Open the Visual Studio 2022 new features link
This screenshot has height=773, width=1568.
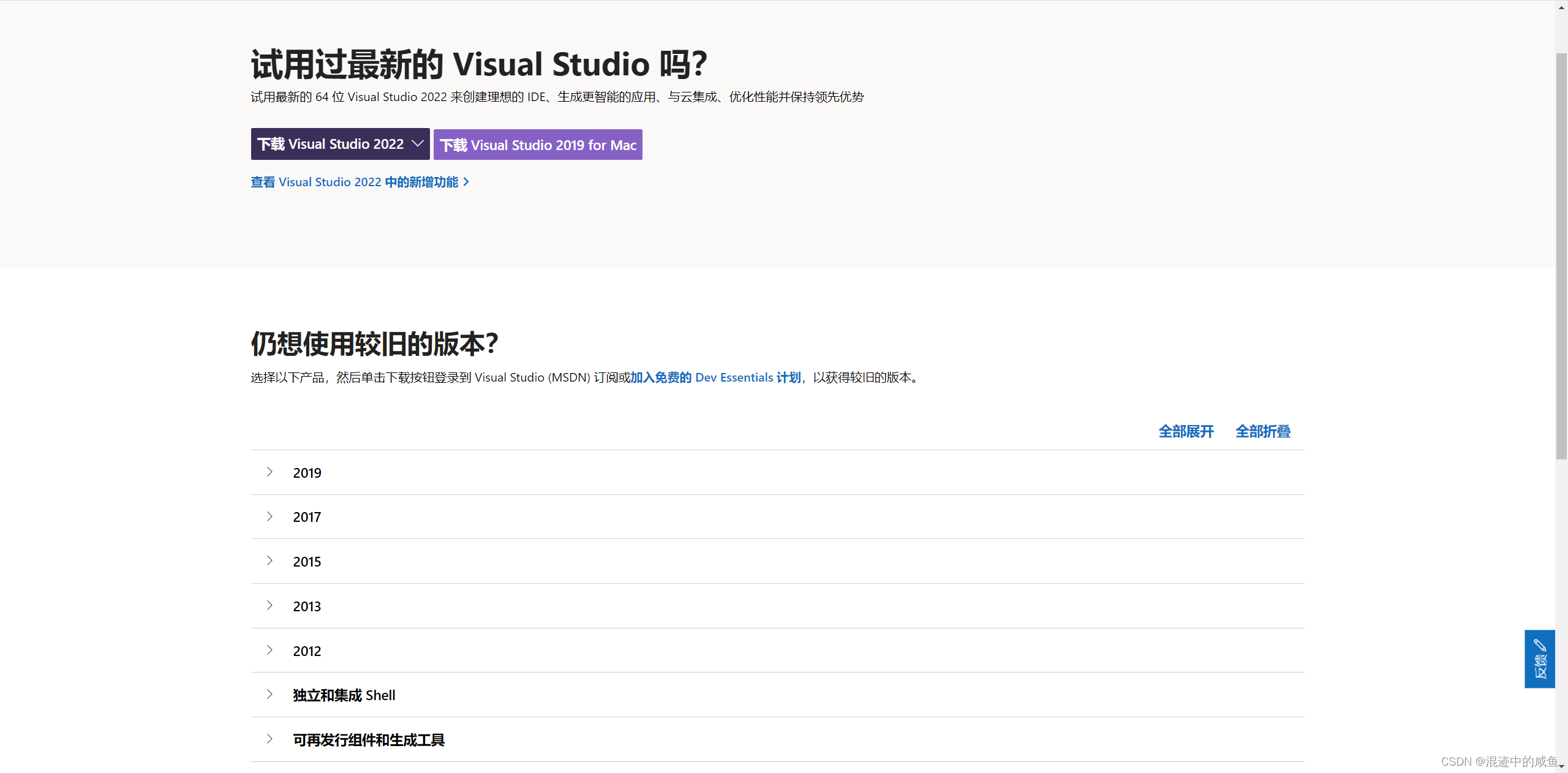point(360,182)
